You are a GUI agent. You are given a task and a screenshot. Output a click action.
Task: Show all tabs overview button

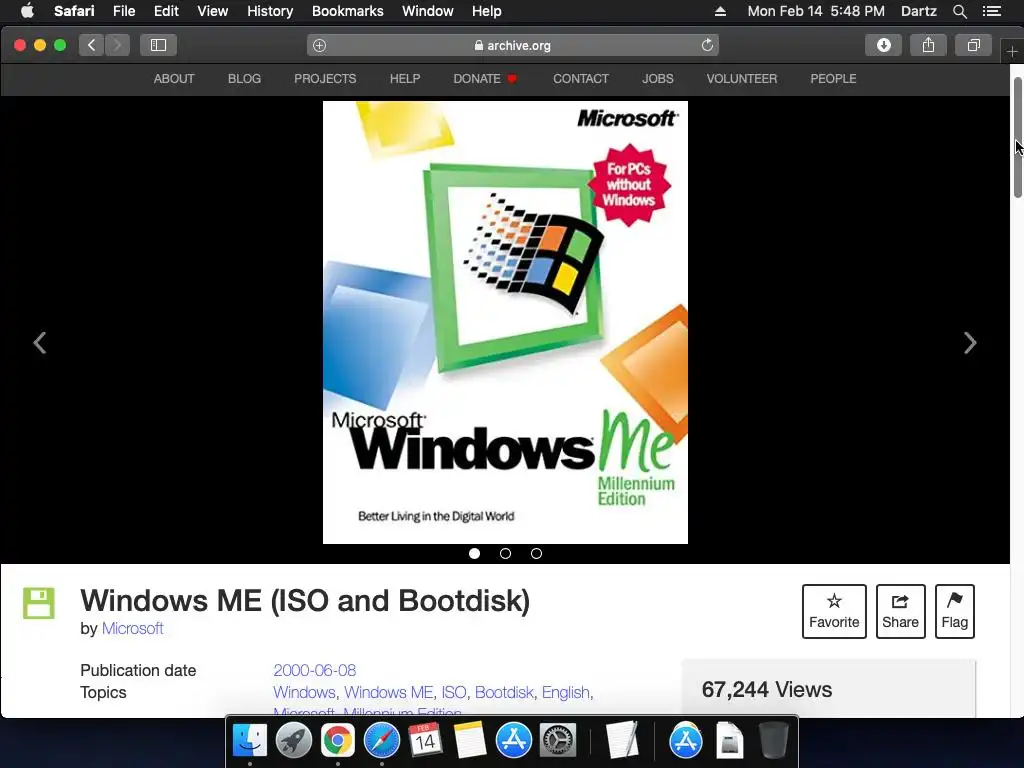tap(973, 45)
